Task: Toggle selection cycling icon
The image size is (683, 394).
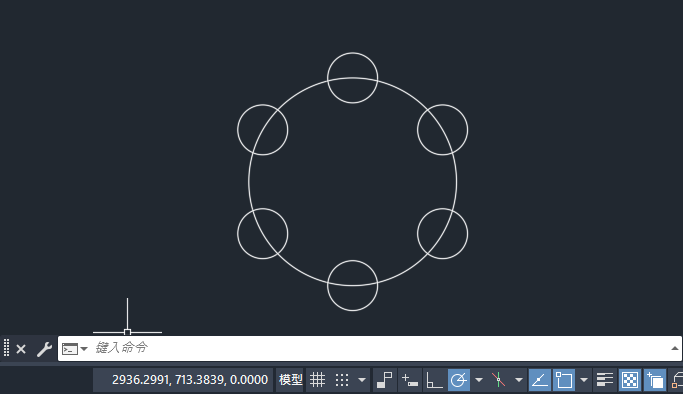Action: coord(655,380)
